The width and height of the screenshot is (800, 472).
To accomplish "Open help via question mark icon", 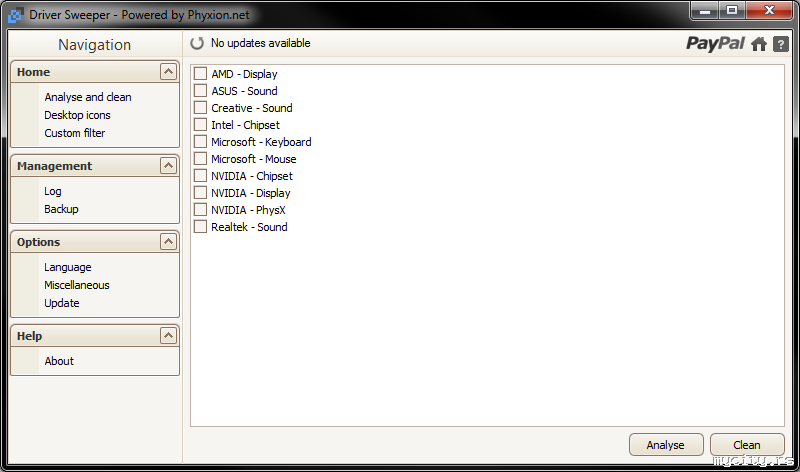I will [x=781, y=44].
